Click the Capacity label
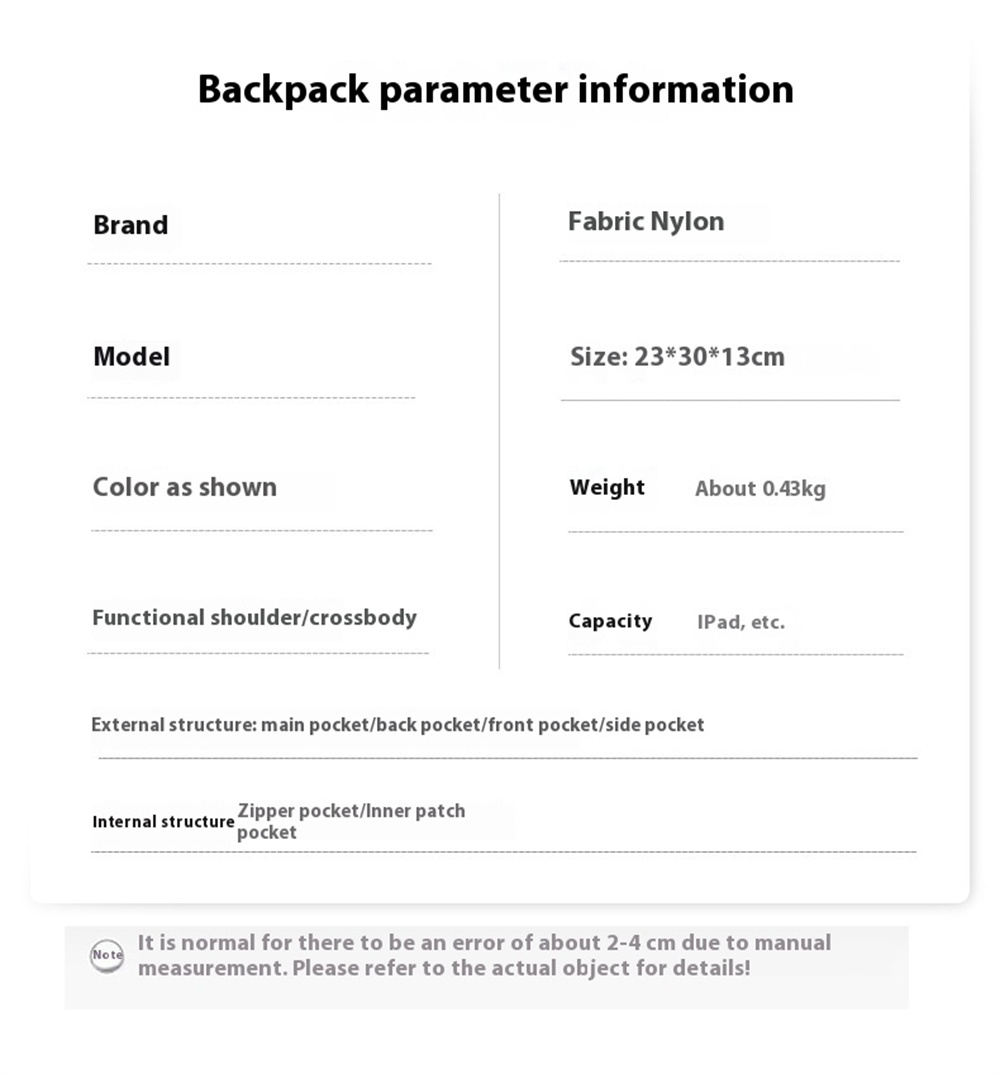 610,621
